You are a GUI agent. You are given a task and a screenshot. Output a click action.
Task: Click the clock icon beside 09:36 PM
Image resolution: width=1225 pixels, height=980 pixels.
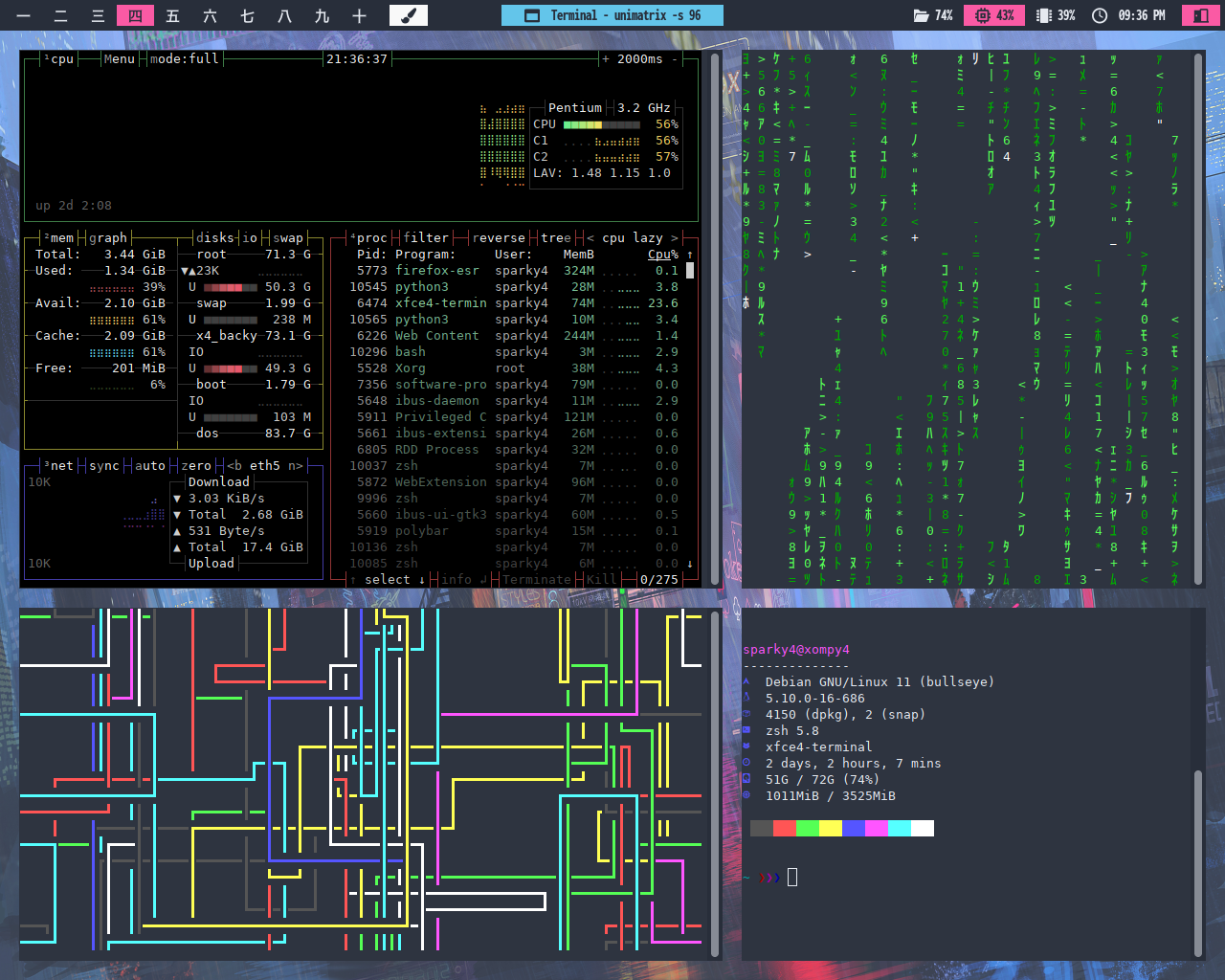tap(1100, 15)
